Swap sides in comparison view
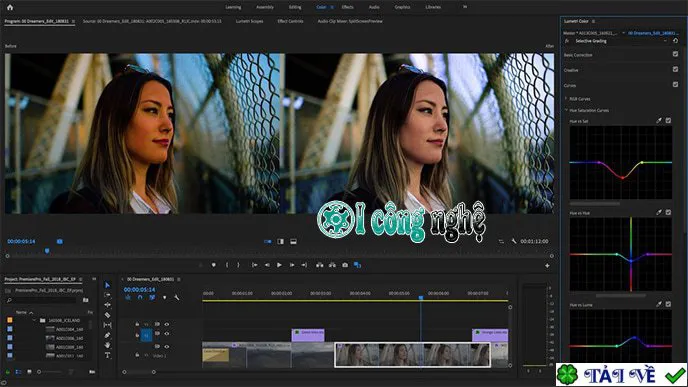The height and width of the screenshot is (387, 688). coord(501,242)
